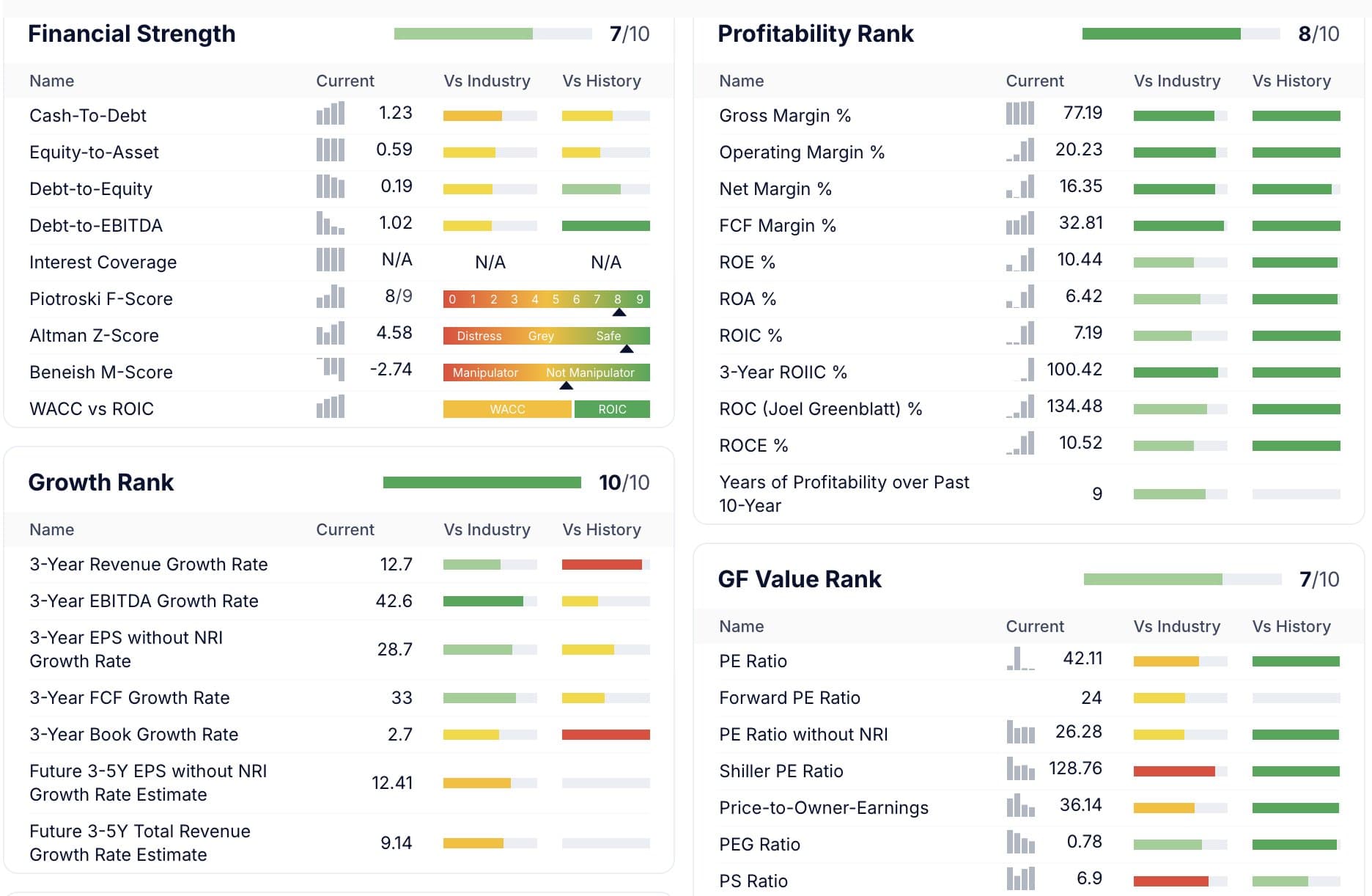Click the Beneish M-Score sparkline icon
Viewport: 1372px width, 896px height.
point(331,369)
